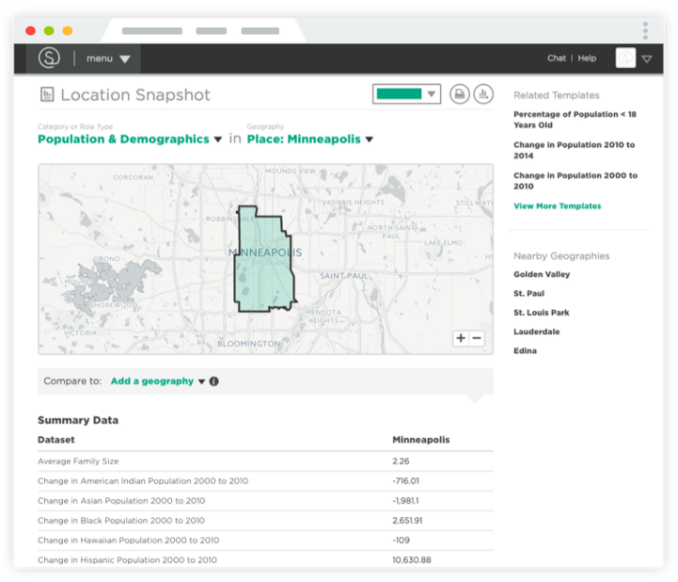This screenshot has width=678, height=582.
Task: Open Percentage of Population < 18 template
Action: point(575,119)
